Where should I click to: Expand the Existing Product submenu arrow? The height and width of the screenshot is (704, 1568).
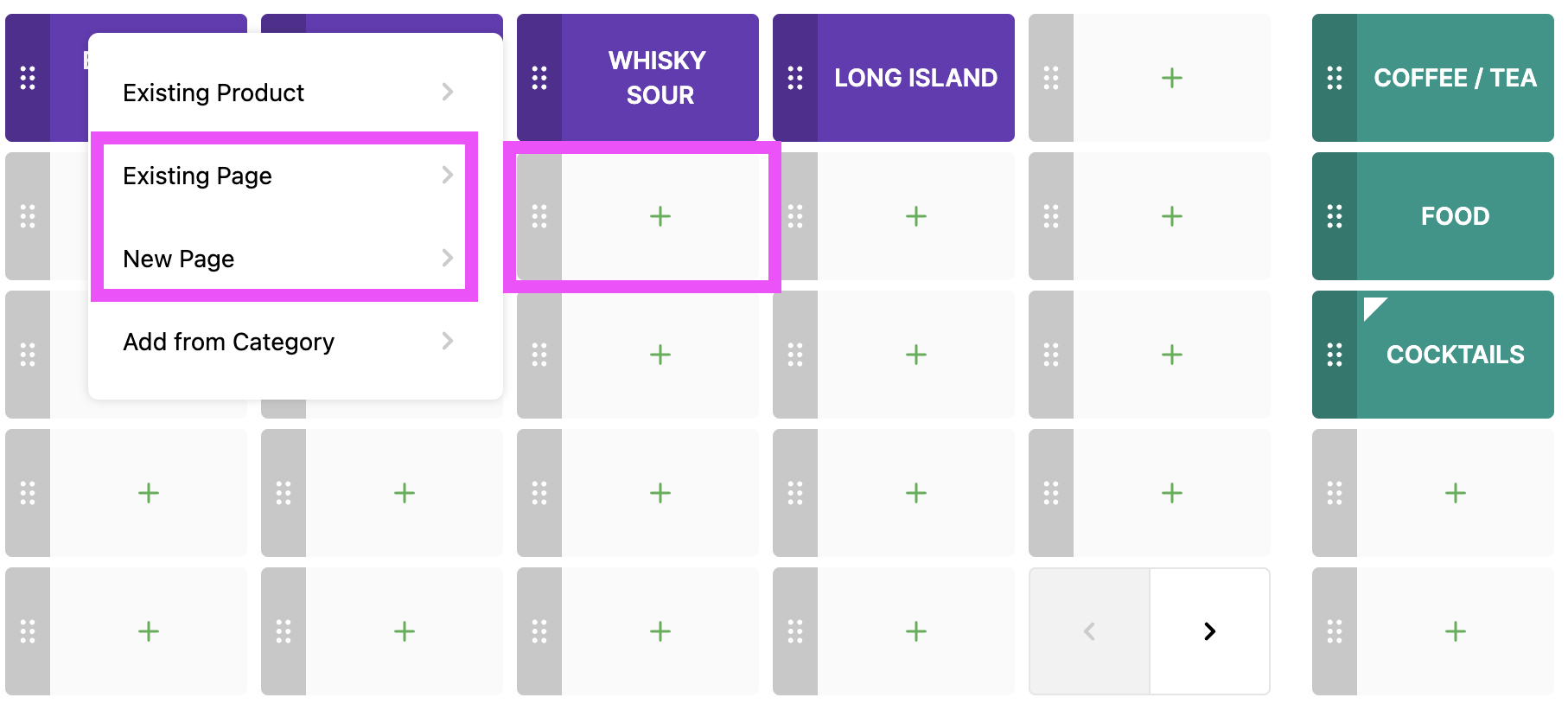(x=447, y=92)
